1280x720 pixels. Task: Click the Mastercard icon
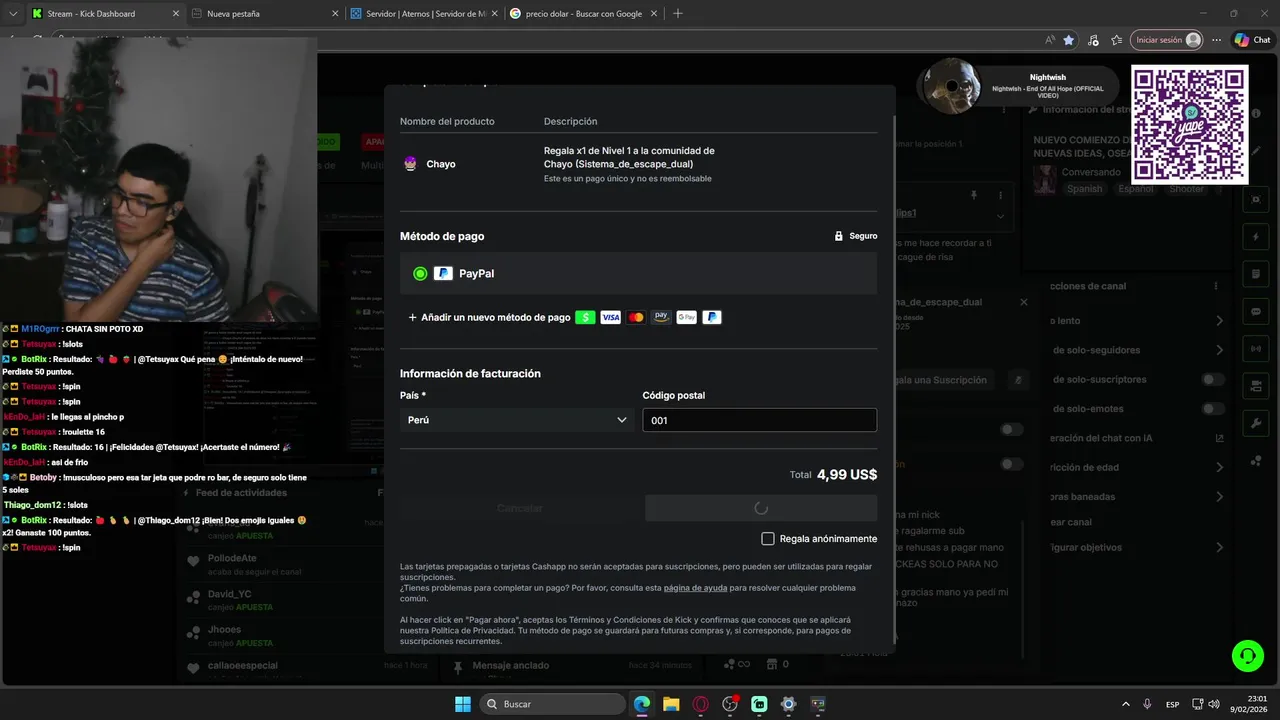coord(636,317)
